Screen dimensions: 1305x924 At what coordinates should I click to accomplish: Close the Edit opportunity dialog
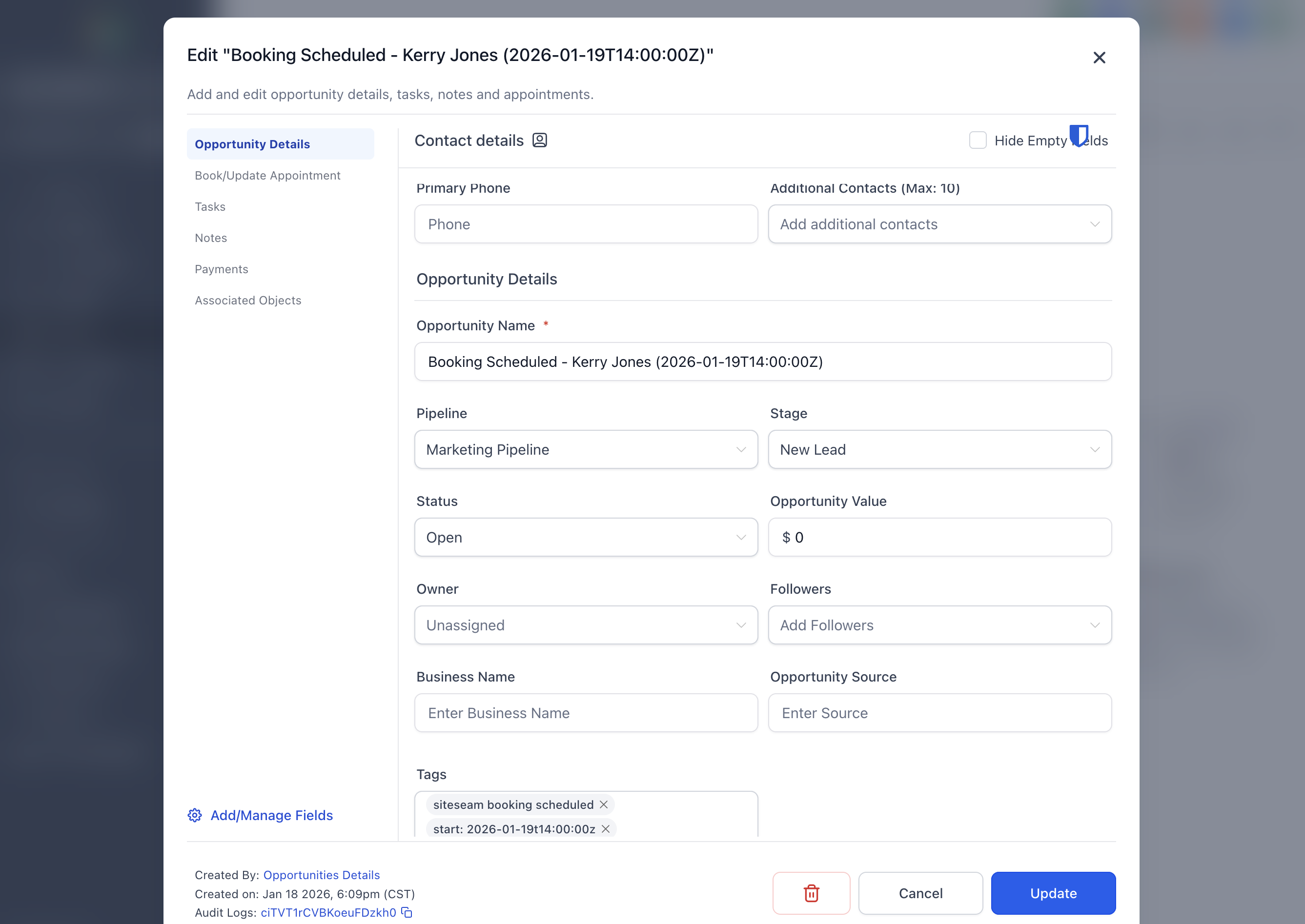click(1099, 58)
